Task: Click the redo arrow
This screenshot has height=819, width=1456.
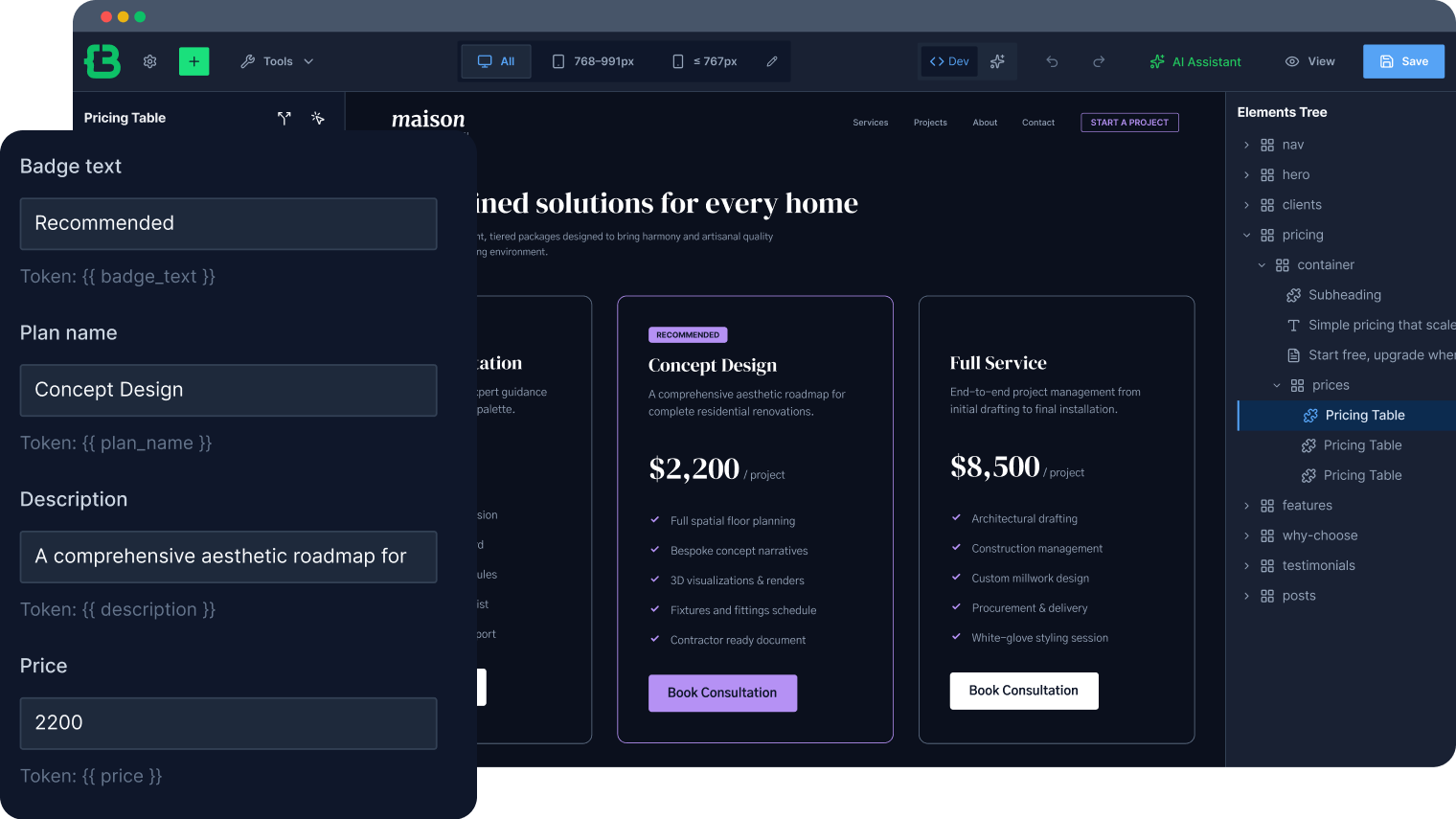Action: tap(1099, 61)
